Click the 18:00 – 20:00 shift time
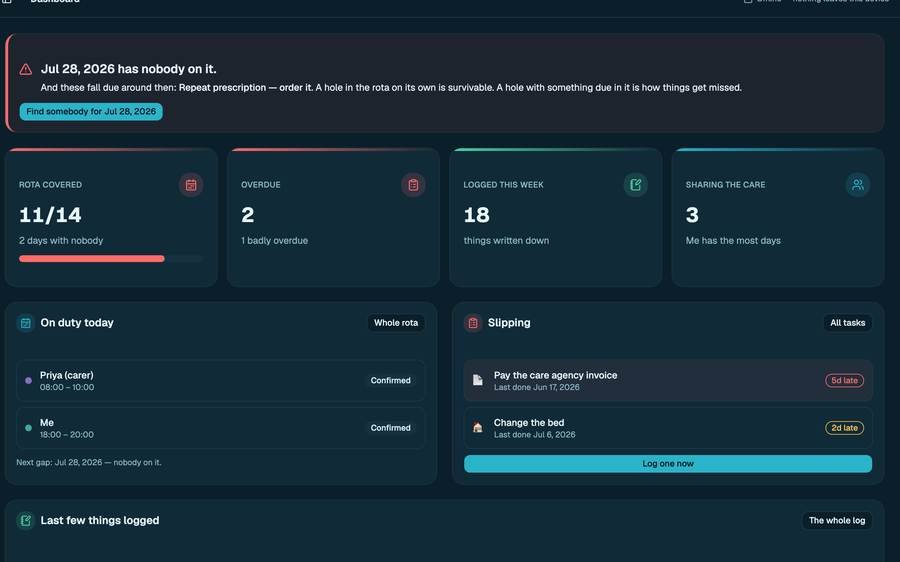 coord(67,435)
